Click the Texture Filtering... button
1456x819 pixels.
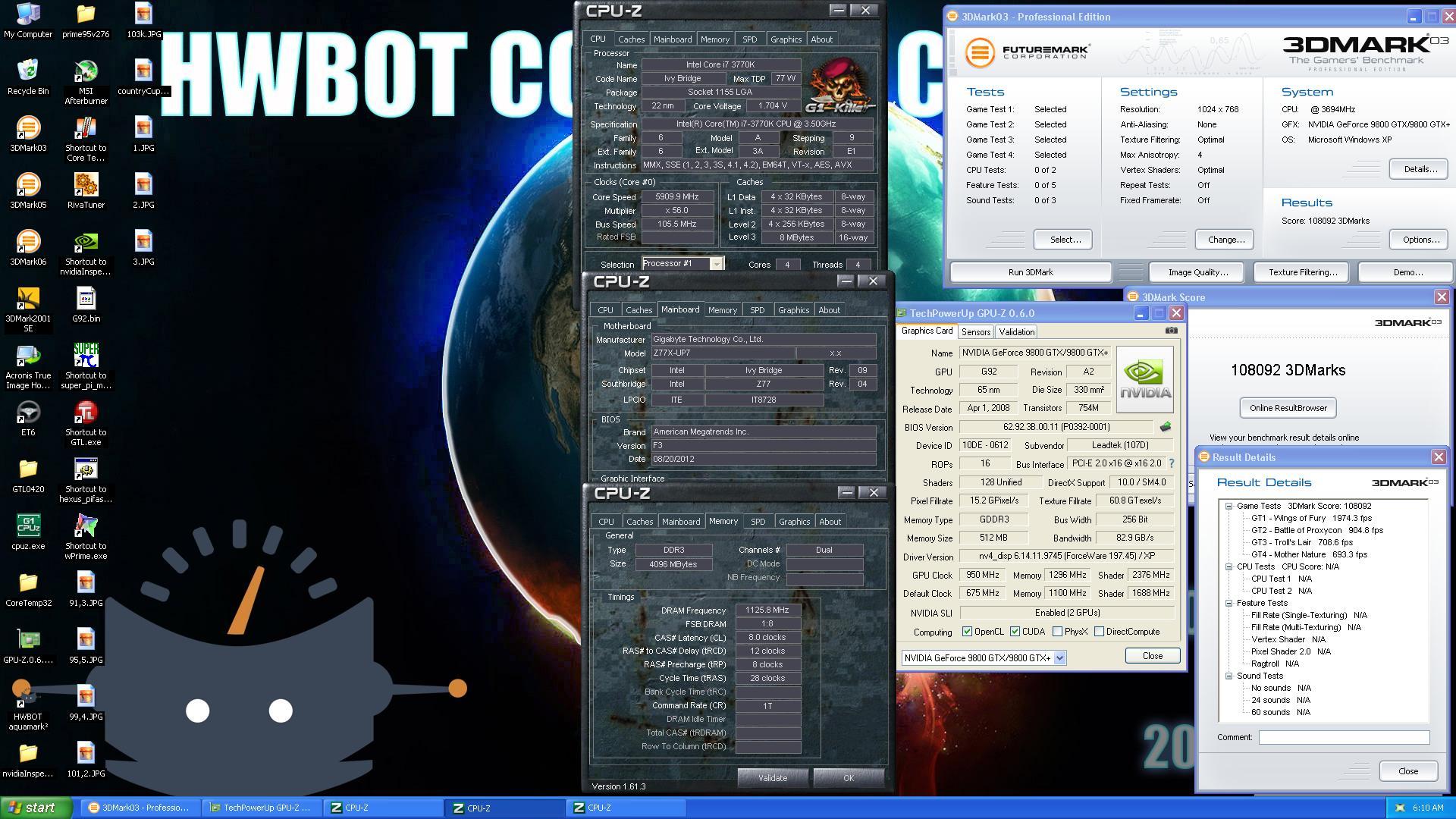click(x=1302, y=272)
